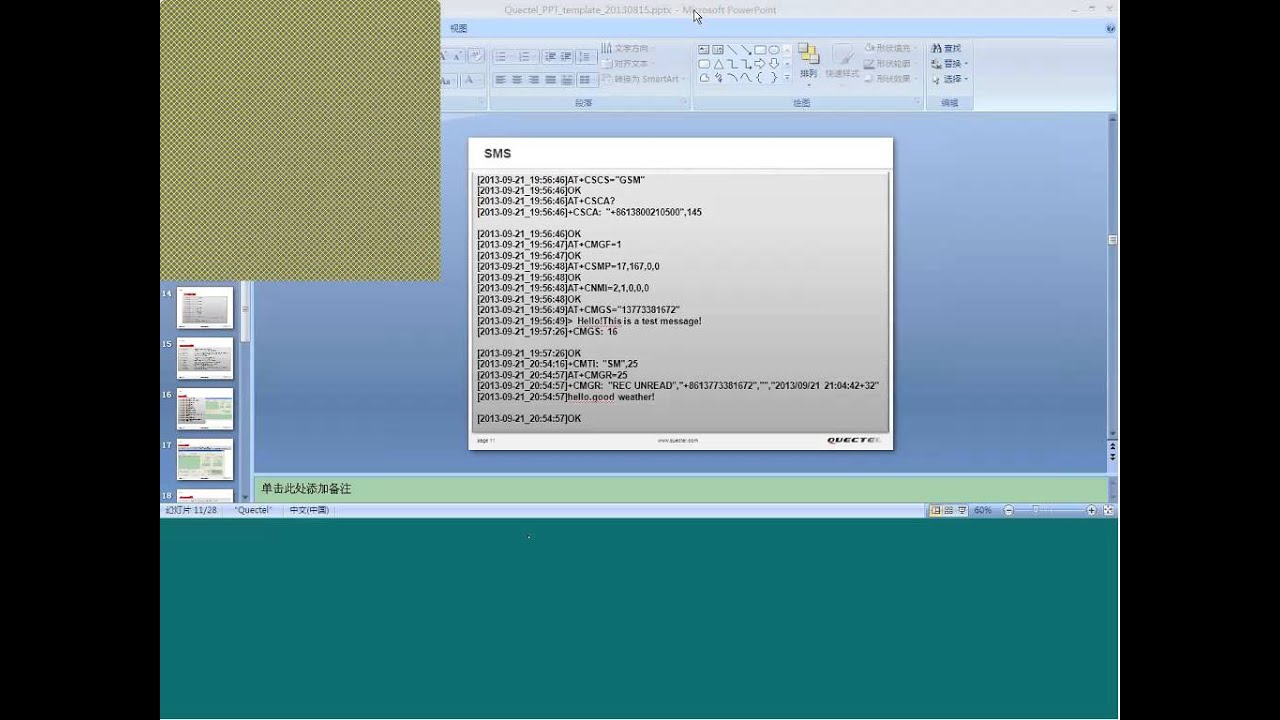Open drawing group dialog launcher
This screenshot has height=720, width=1280.
918,102
